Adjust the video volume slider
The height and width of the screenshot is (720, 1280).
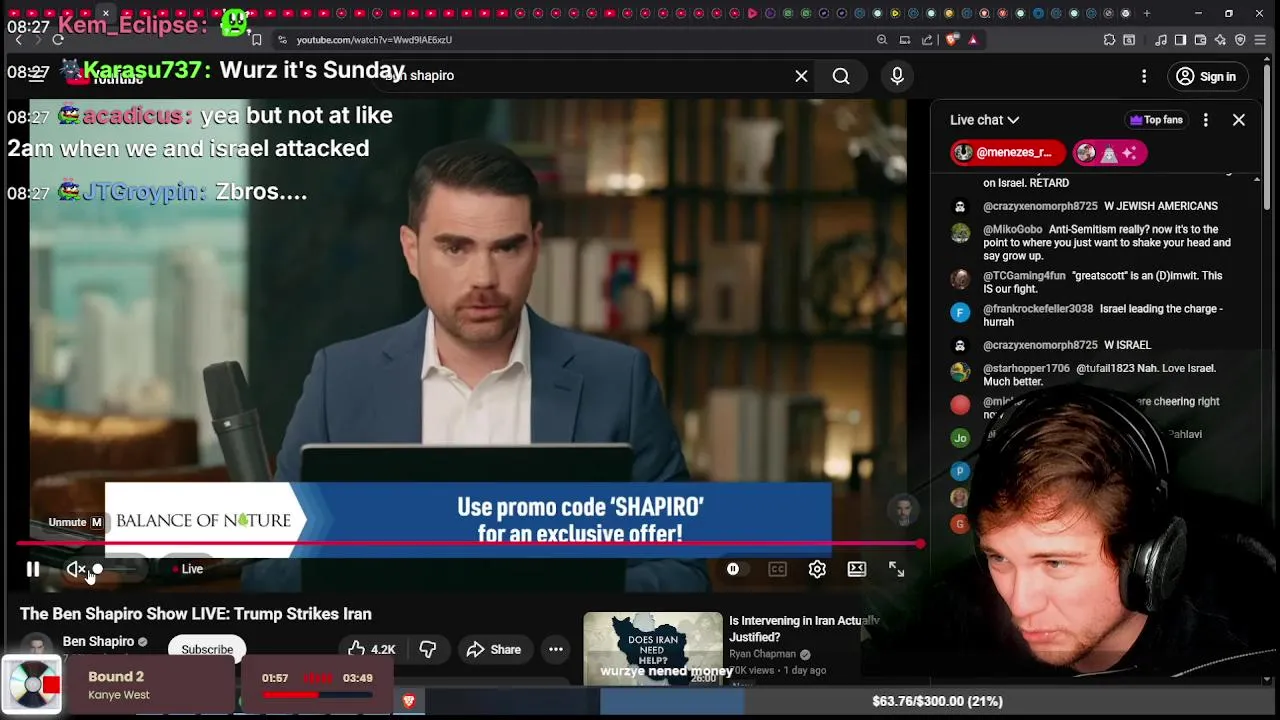tap(117, 569)
